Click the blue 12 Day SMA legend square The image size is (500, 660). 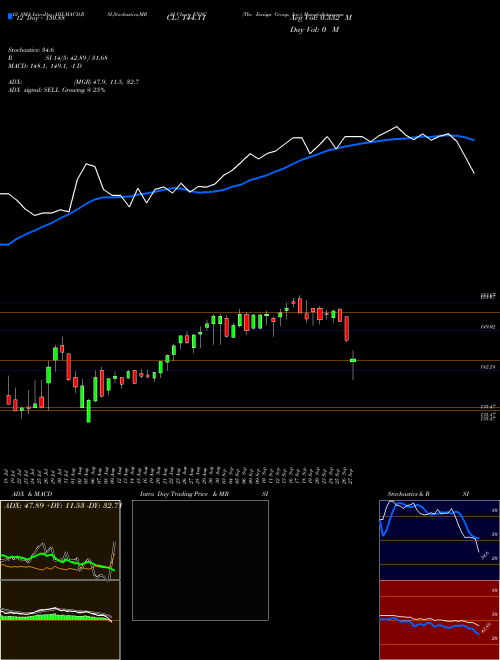pos(10,16)
